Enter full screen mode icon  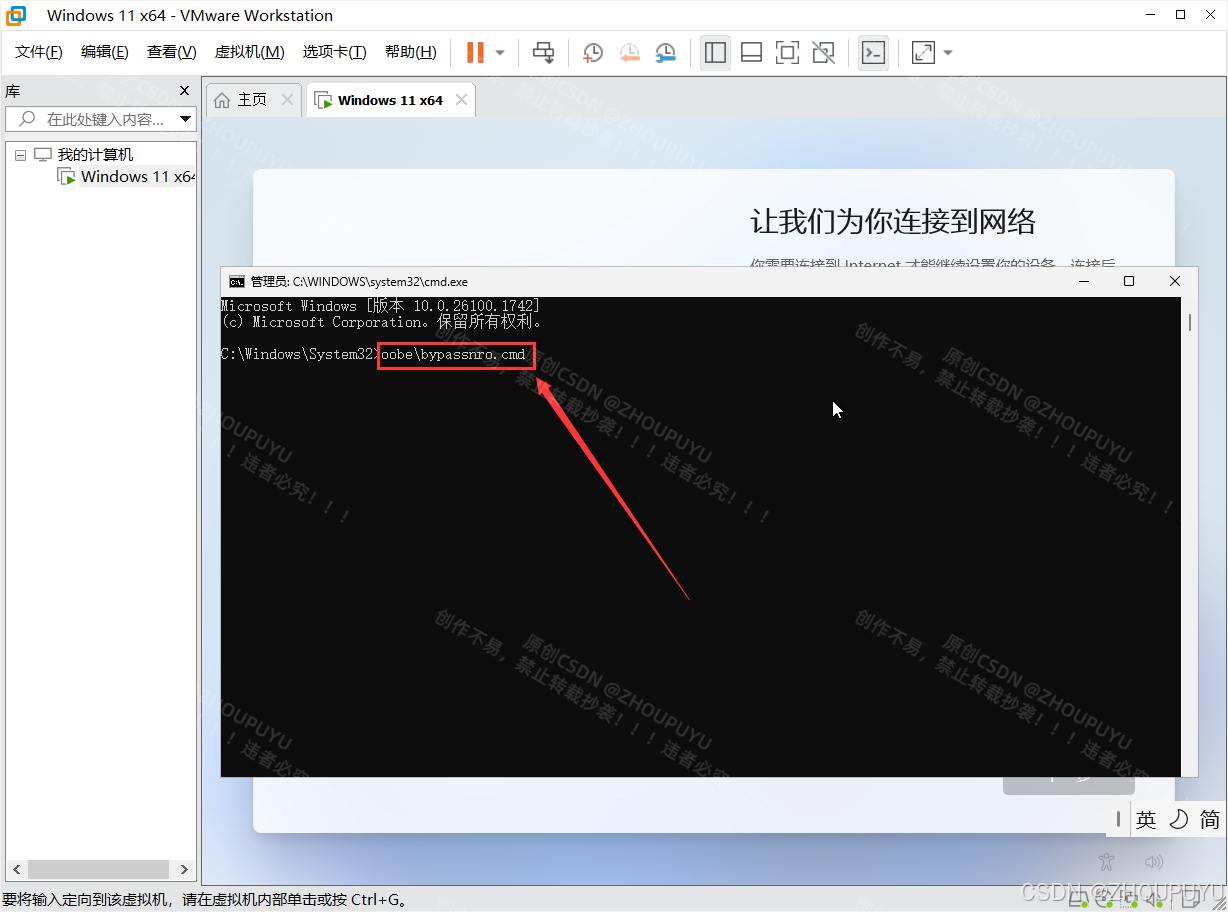pyautogui.click(x=788, y=52)
